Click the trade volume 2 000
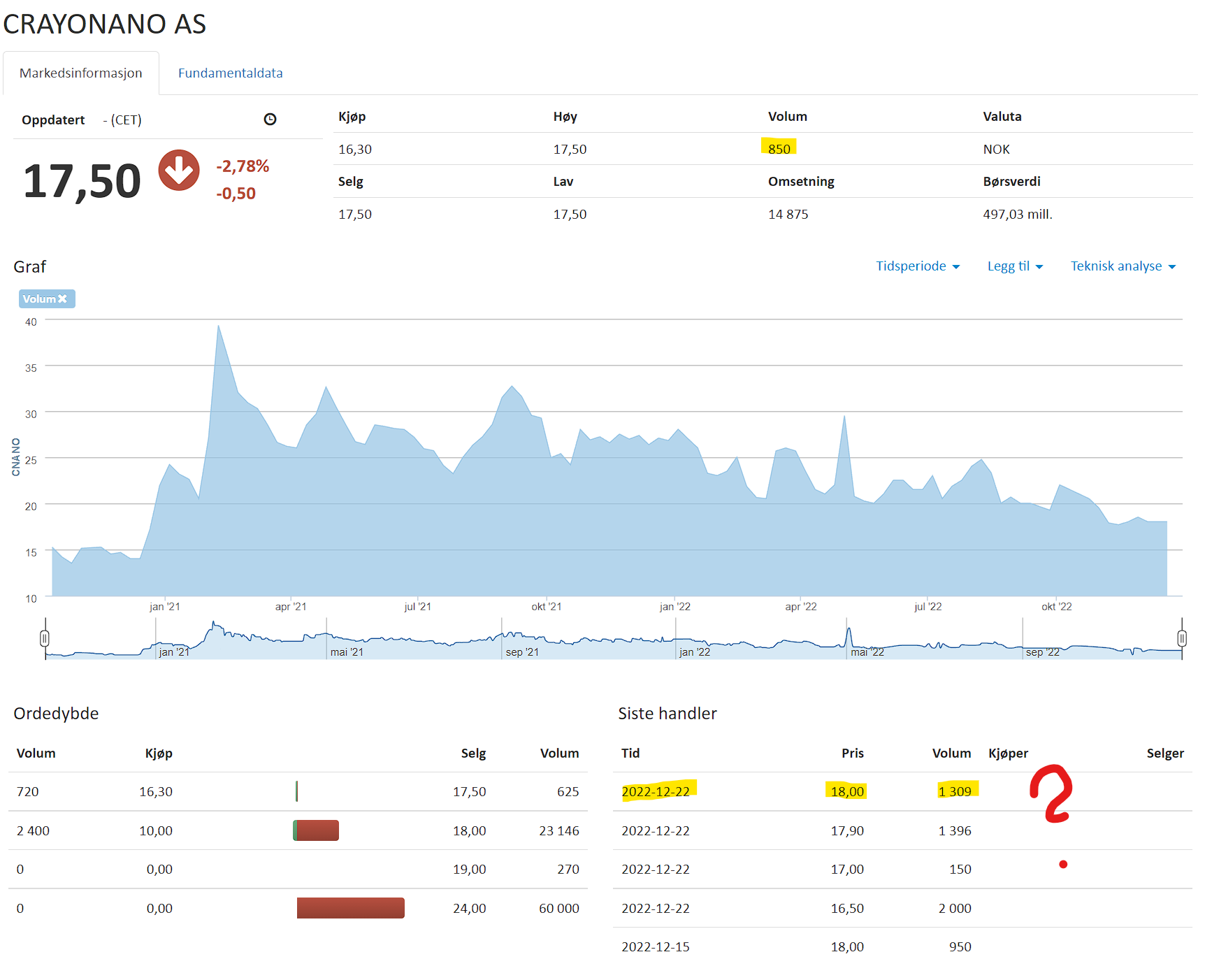1212x980 pixels. 955,909
